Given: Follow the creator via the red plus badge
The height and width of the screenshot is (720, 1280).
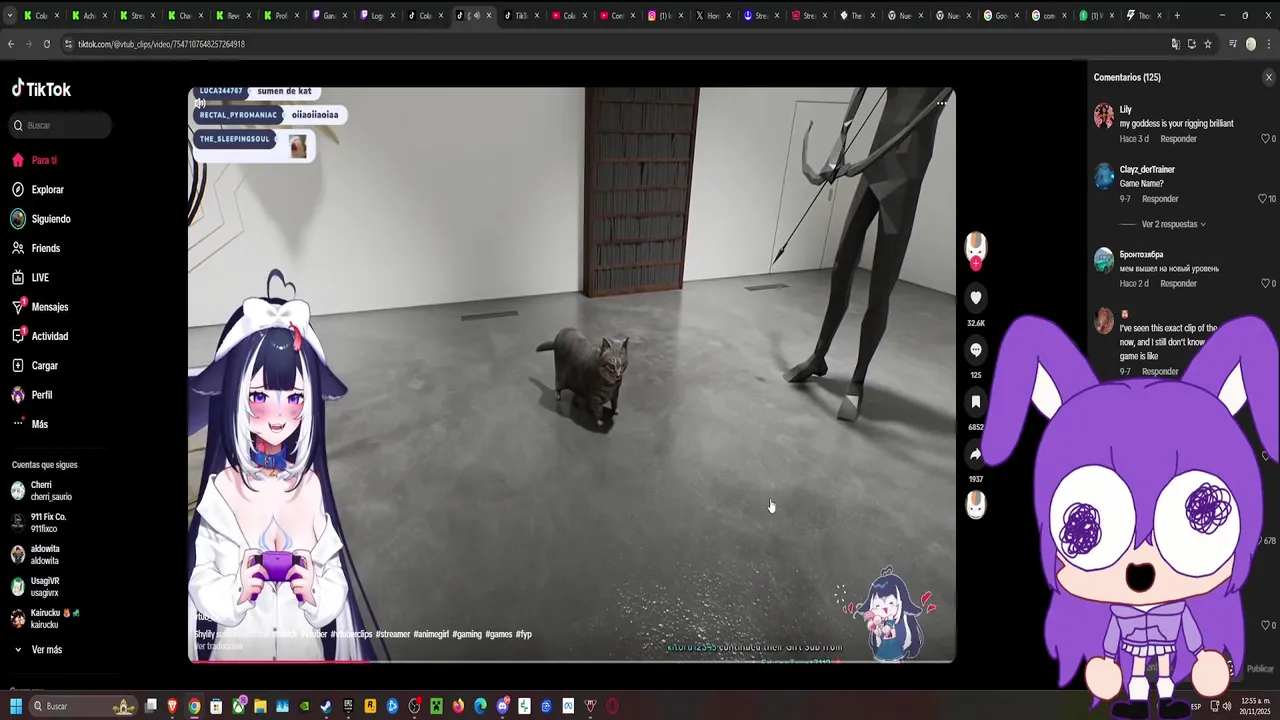Looking at the screenshot, I should [x=976, y=264].
